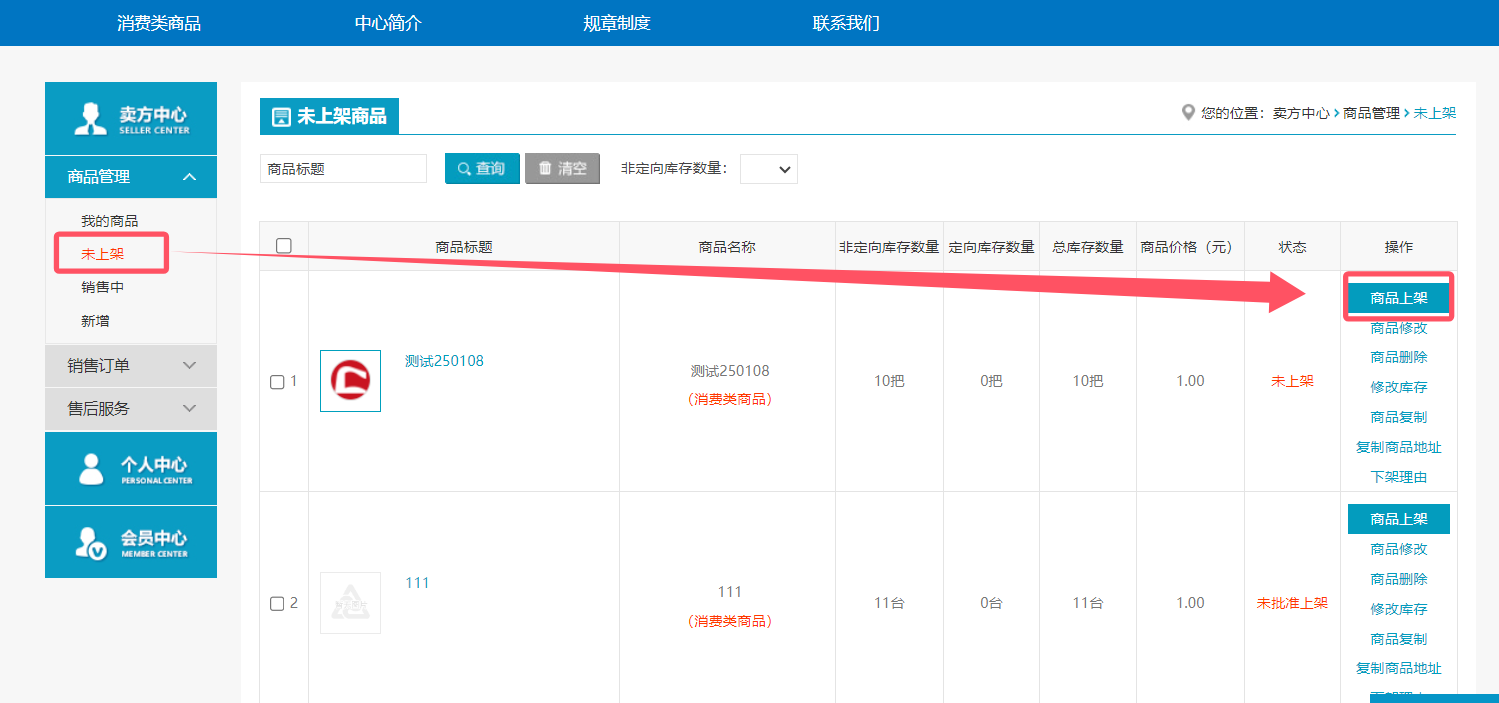Image resolution: width=1499 pixels, height=703 pixels.
Task: Open 联系我们 in the top navigation
Action: coord(846,23)
